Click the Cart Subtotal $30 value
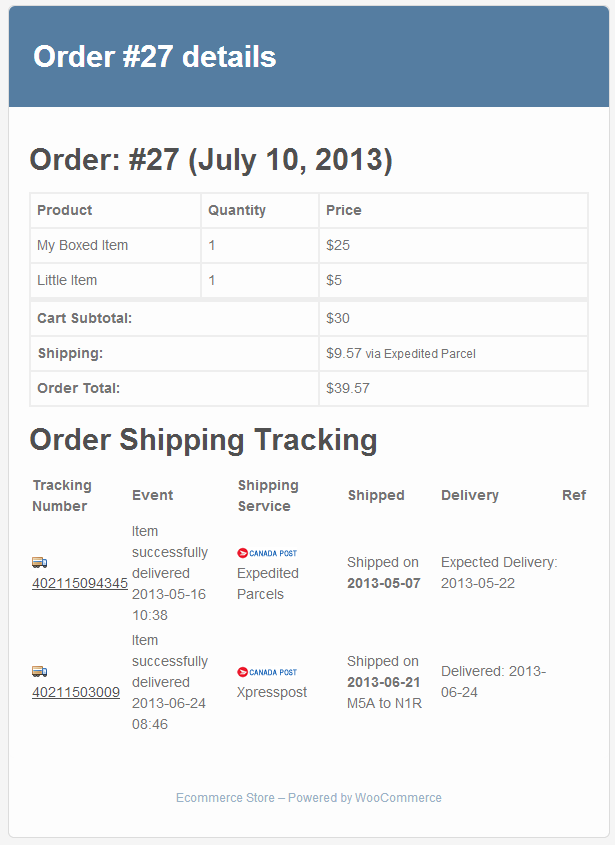 338,318
